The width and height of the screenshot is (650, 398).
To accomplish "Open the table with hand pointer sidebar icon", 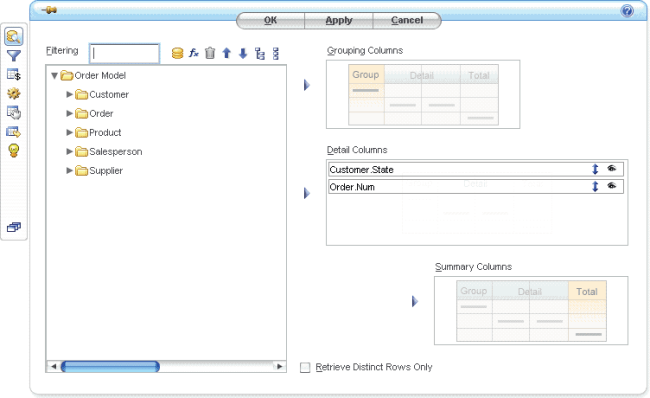I will click(14, 113).
